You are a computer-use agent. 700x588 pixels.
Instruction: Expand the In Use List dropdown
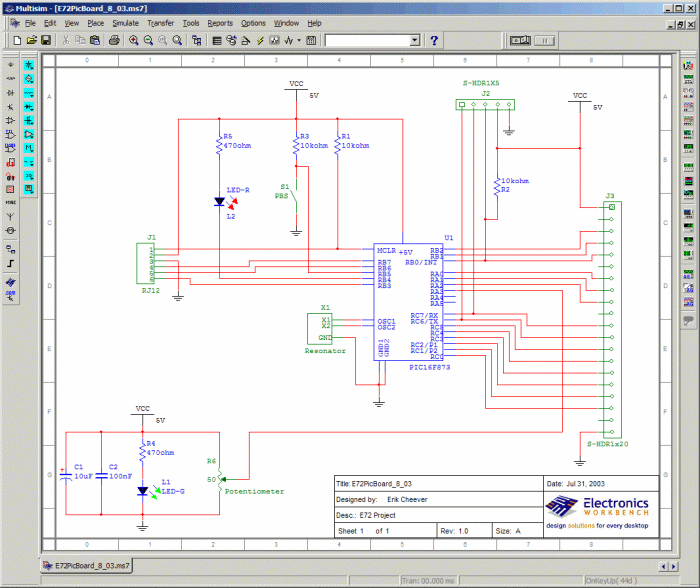tap(414, 41)
